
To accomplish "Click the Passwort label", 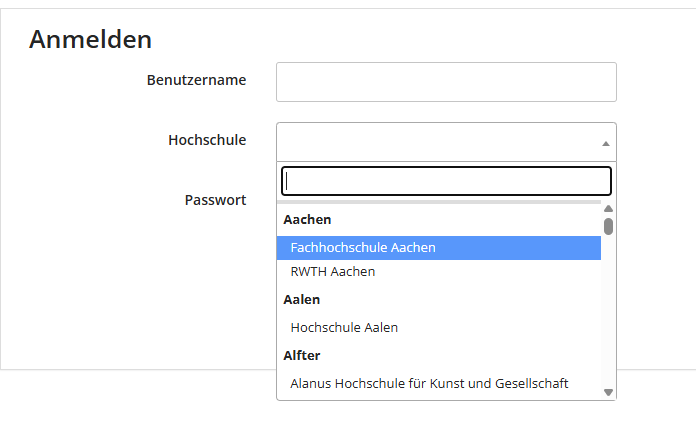I will (x=215, y=200).
